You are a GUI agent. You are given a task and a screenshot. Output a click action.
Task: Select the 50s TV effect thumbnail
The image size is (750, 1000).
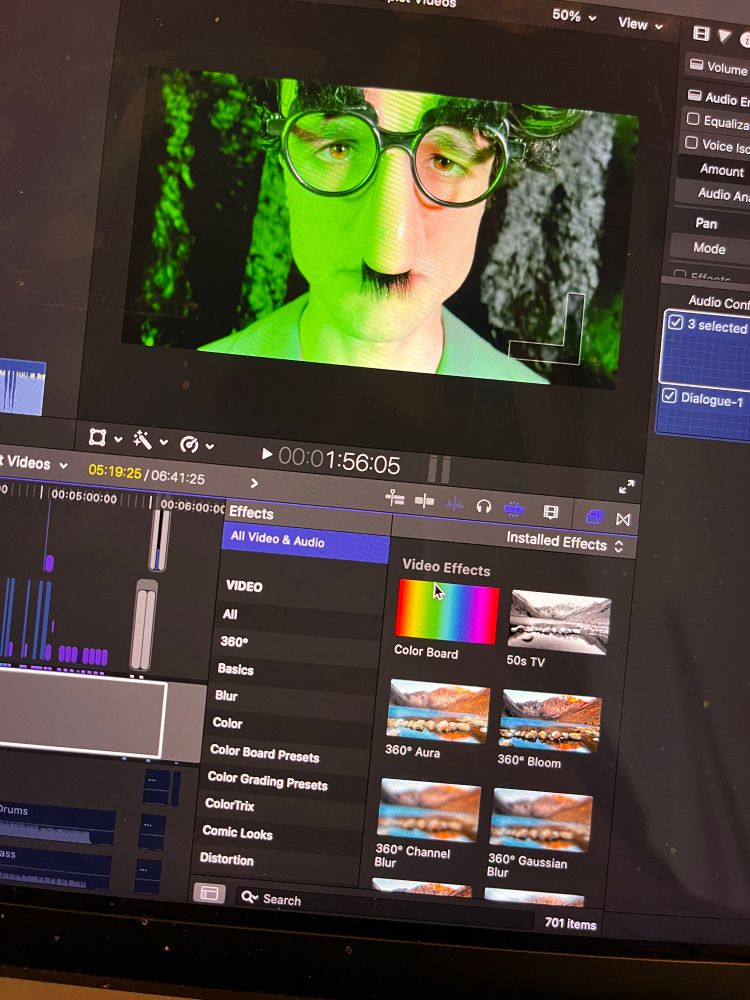click(559, 622)
